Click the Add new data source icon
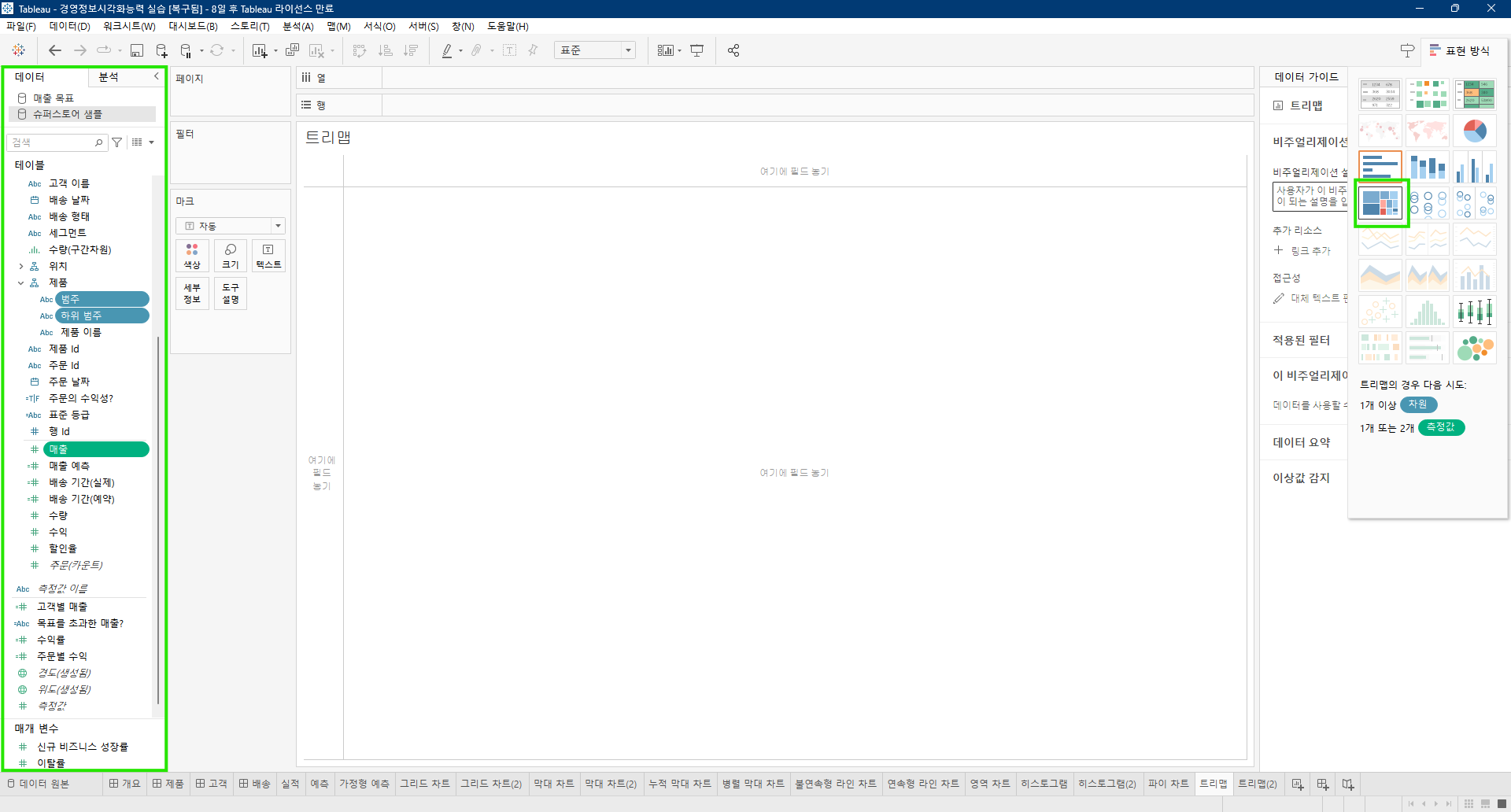Image resolution: width=1511 pixels, height=812 pixels. [161, 50]
